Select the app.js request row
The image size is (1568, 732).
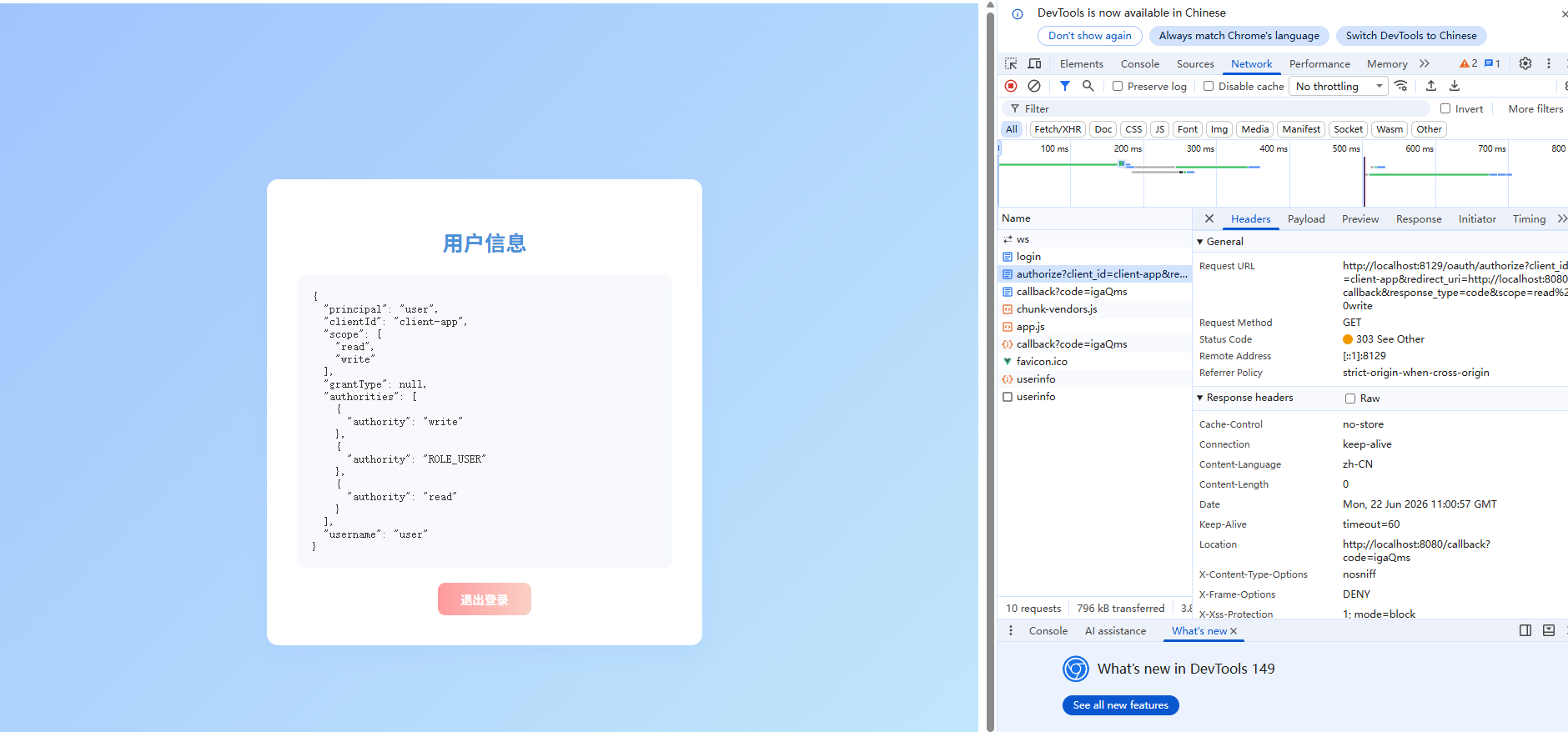click(1094, 327)
